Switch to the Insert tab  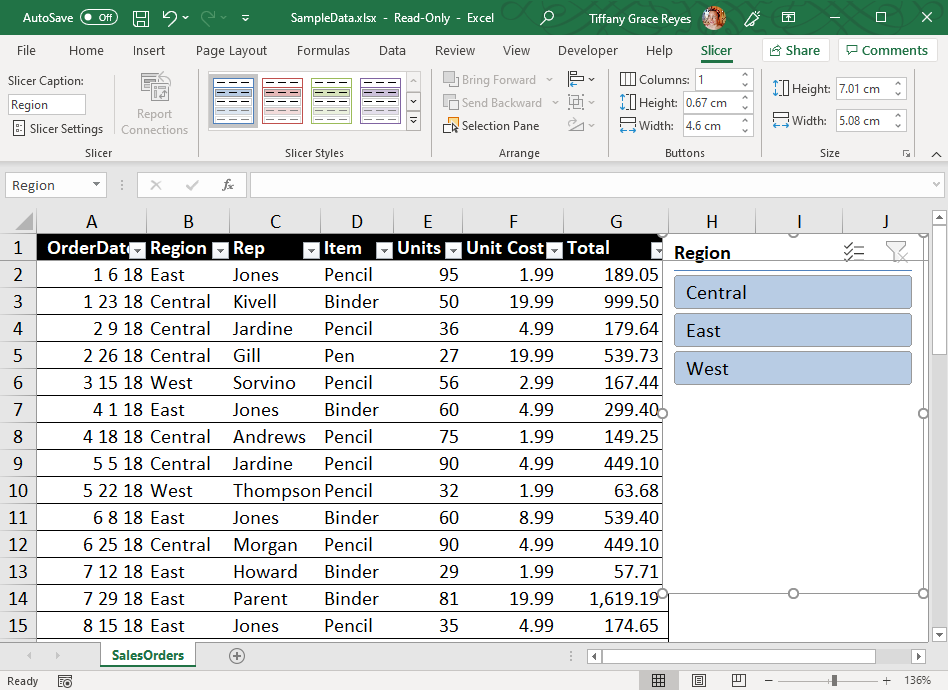[x=149, y=51]
